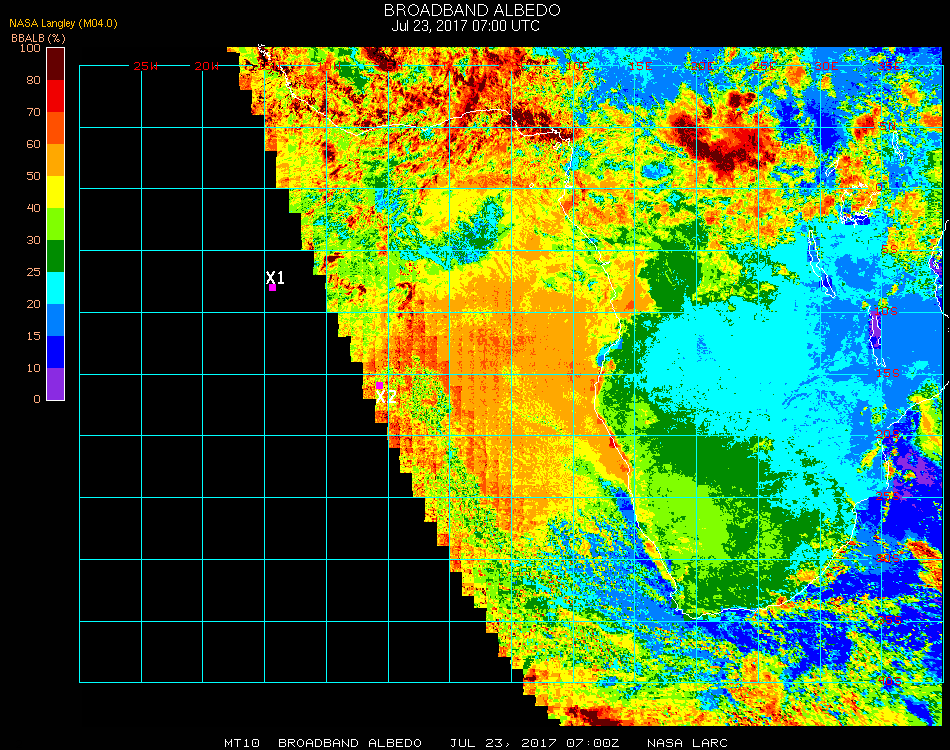Image resolution: width=950 pixels, height=750 pixels.
Task: Click the 30S latitude label
Action: coord(888,559)
